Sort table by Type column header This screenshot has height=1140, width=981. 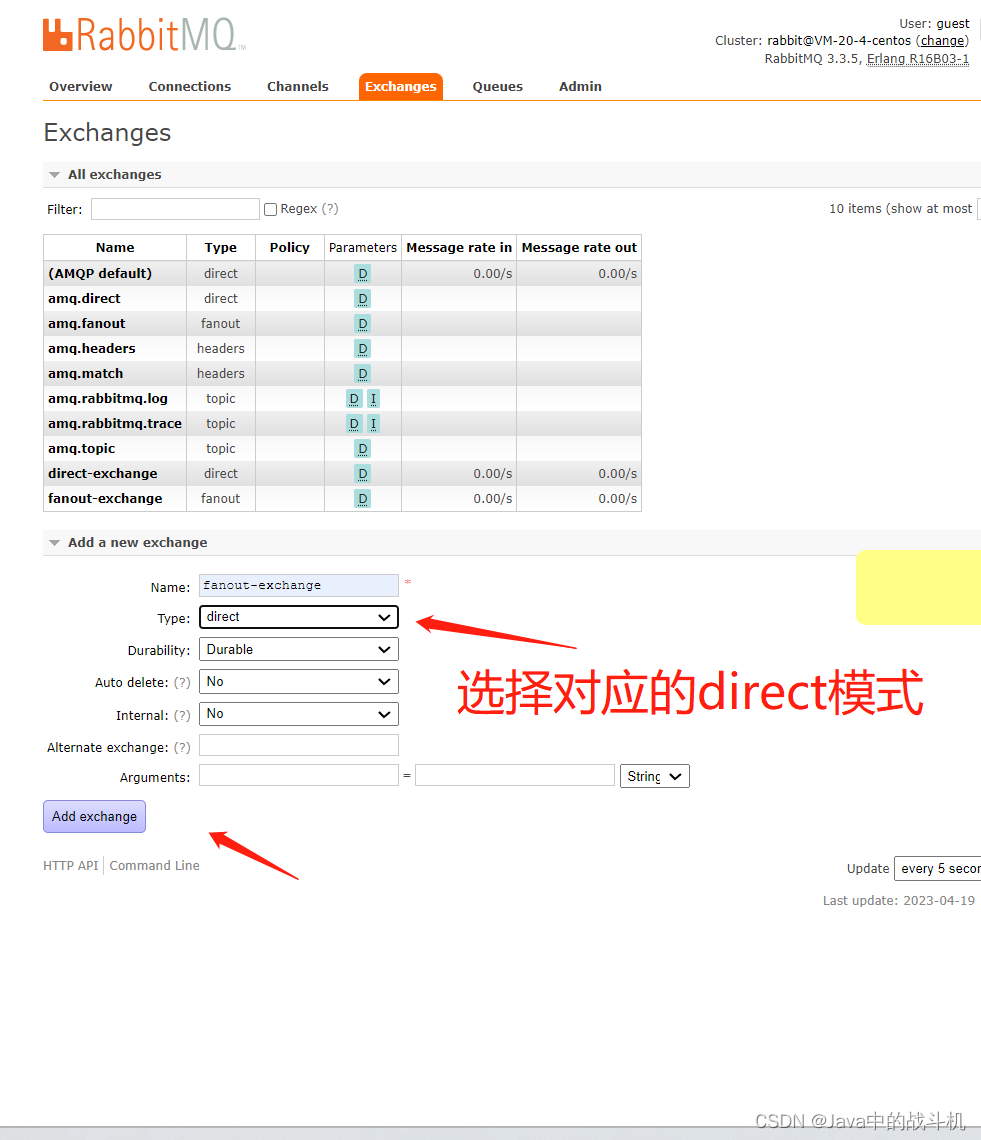(x=220, y=248)
